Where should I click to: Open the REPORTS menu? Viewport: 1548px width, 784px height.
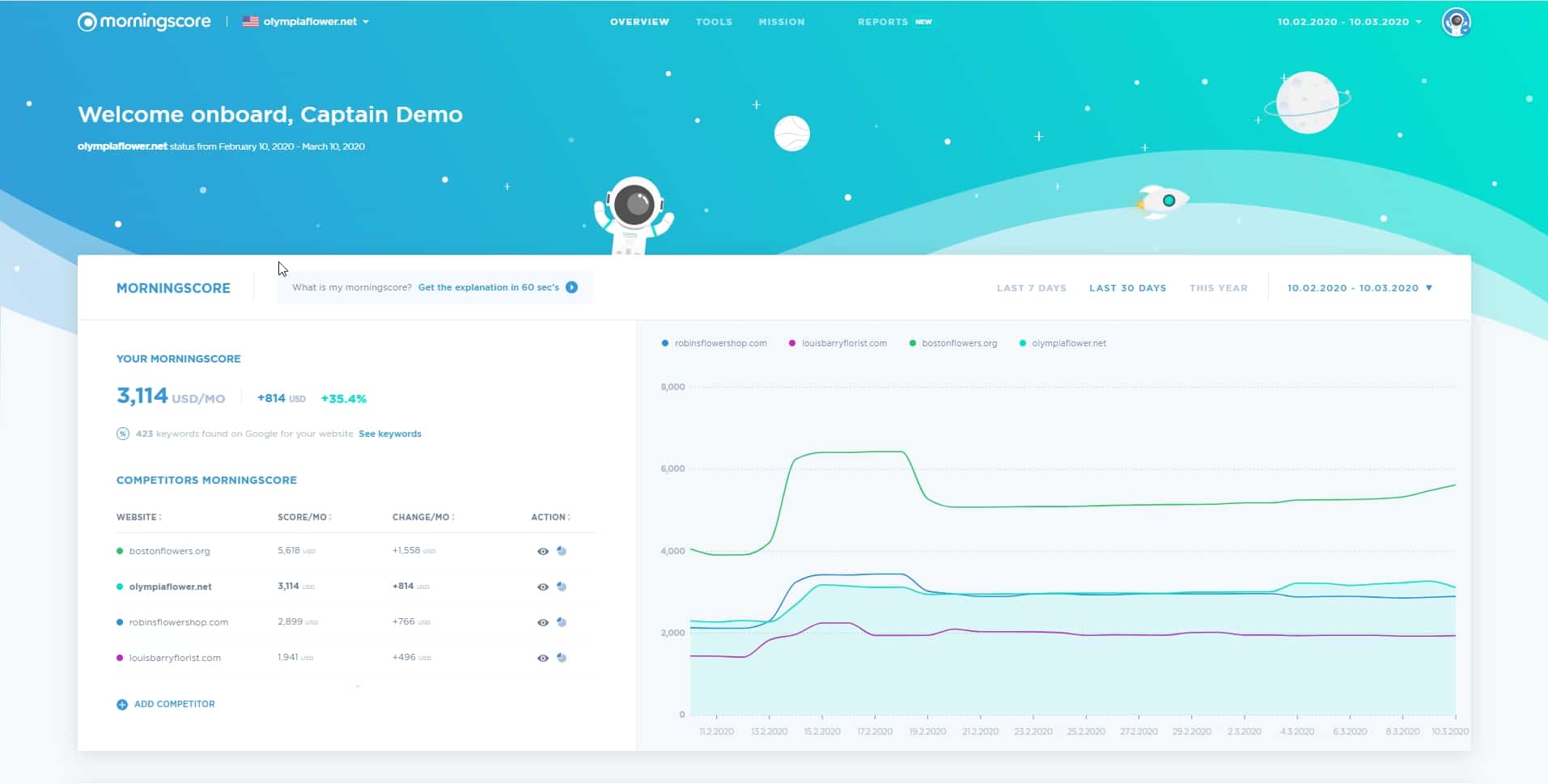pos(882,22)
